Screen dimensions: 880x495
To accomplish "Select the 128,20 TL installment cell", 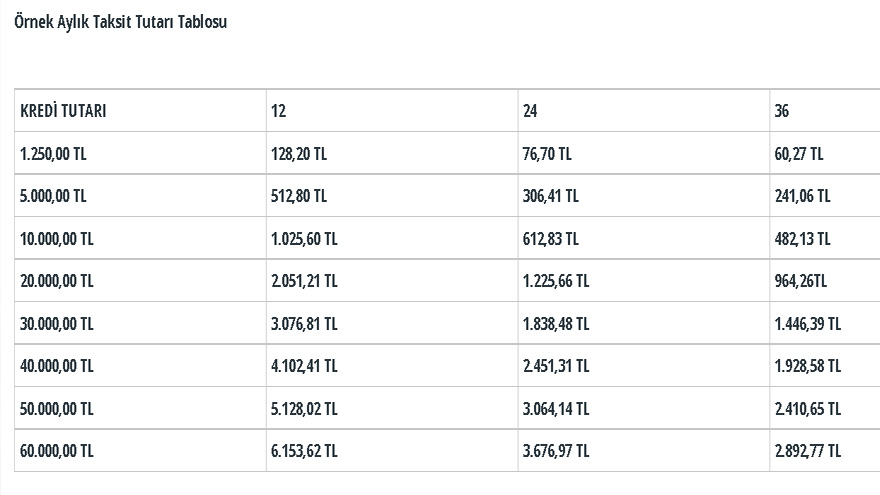I will click(392, 153).
